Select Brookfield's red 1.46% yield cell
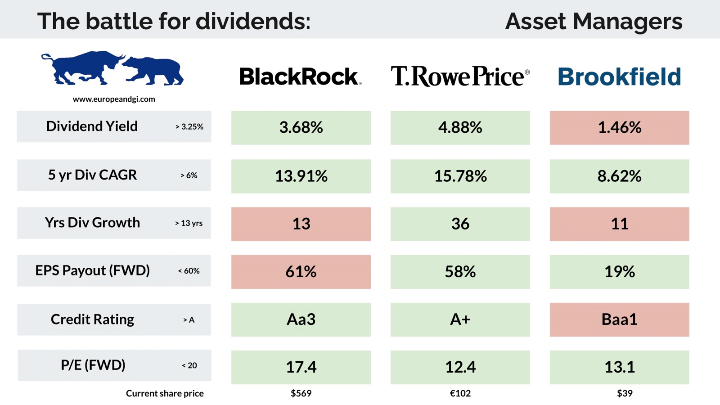The height and width of the screenshot is (405, 720). coord(619,127)
